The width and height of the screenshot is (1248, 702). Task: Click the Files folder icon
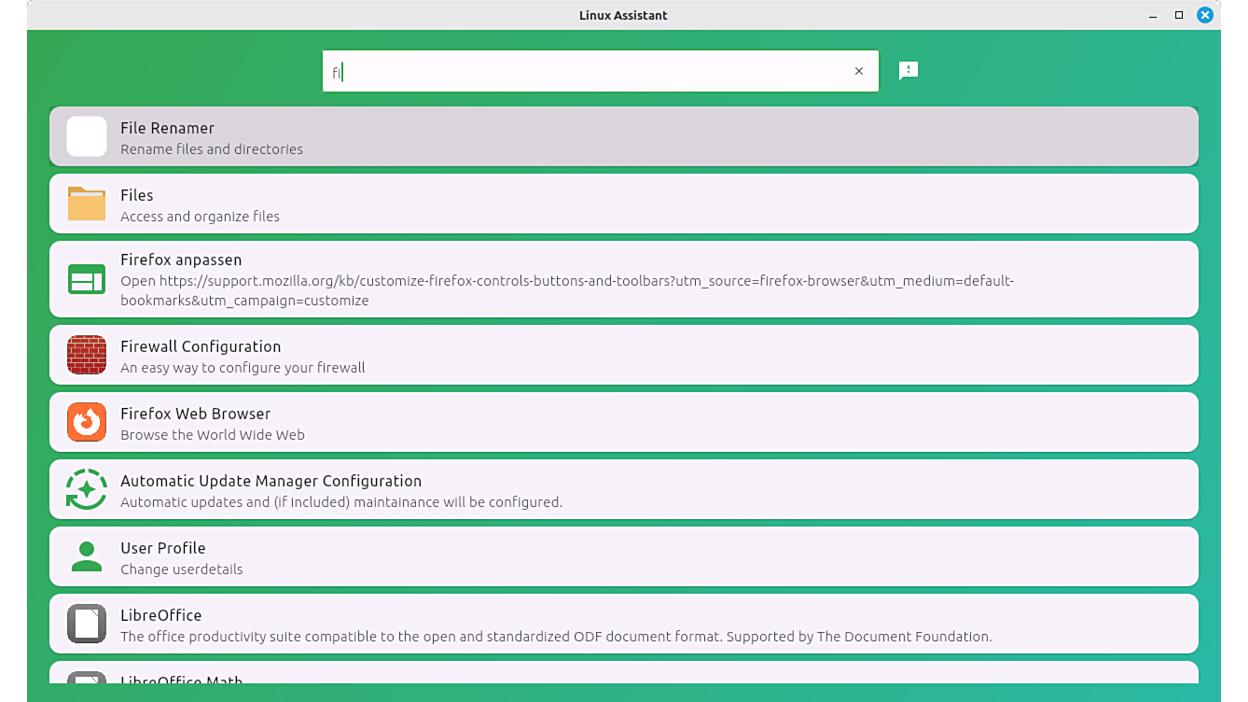[87, 204]
